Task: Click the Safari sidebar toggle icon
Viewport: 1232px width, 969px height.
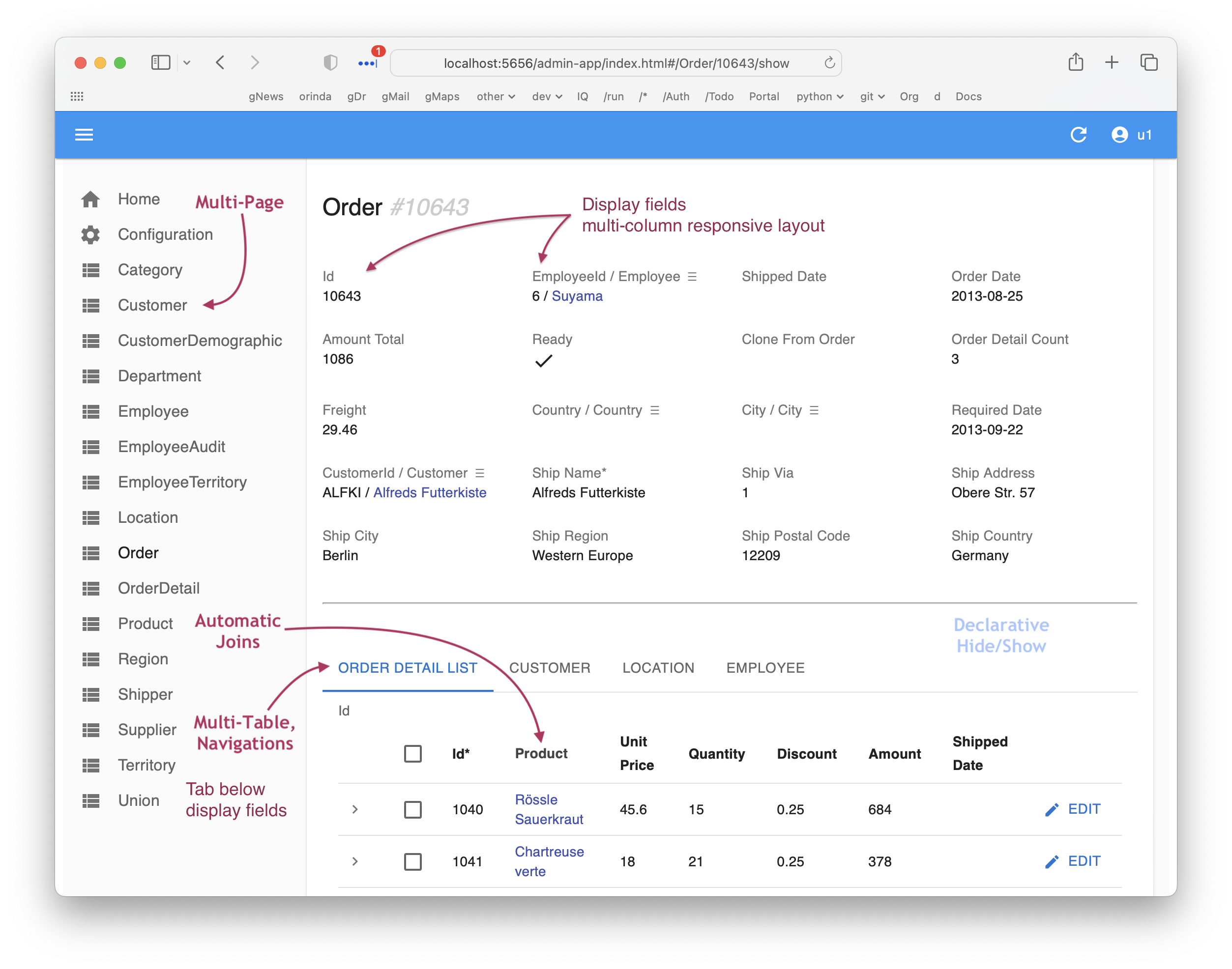Action: (x=161, y=62)
